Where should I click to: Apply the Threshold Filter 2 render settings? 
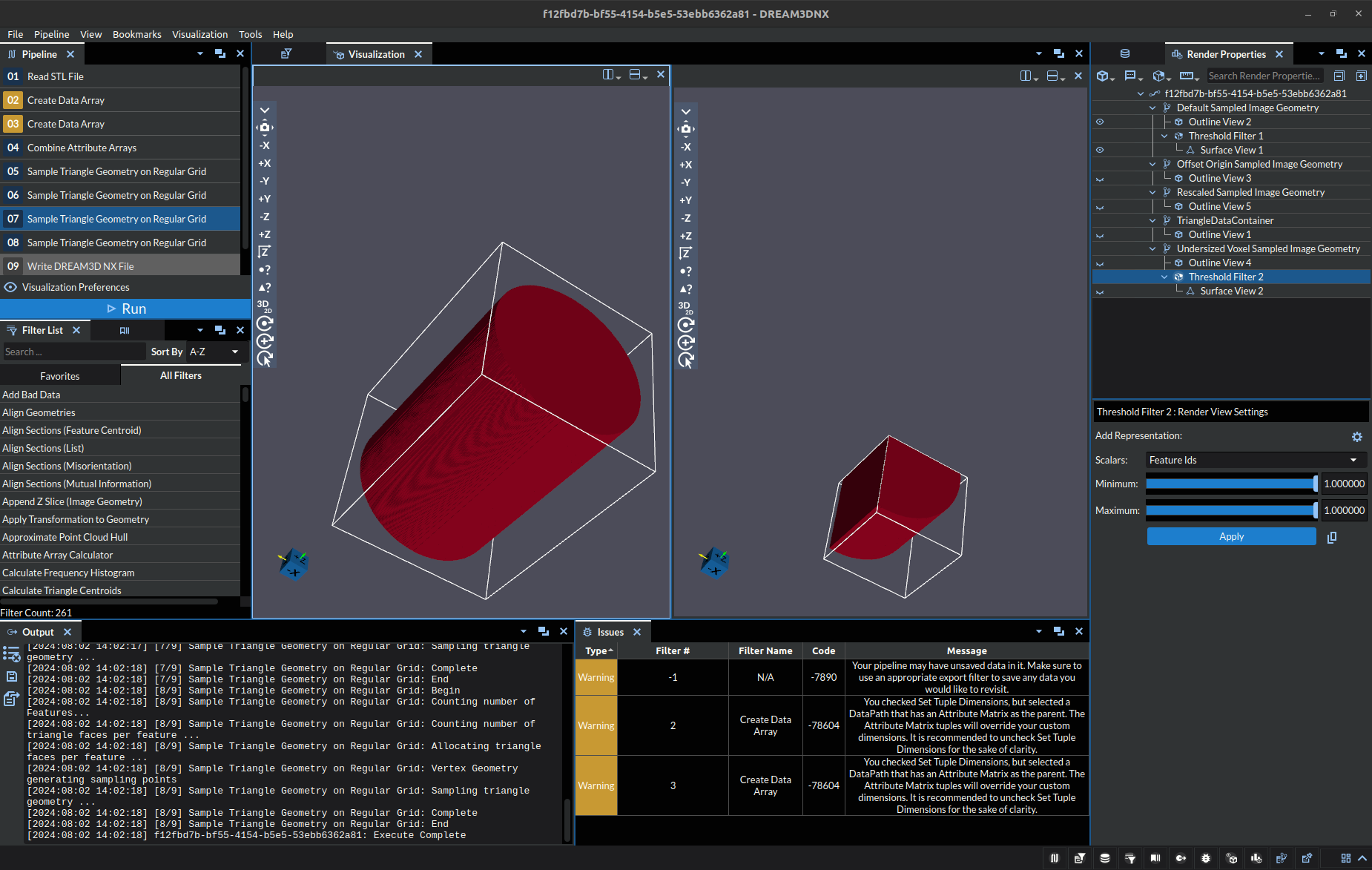(x=1230, y=536)
